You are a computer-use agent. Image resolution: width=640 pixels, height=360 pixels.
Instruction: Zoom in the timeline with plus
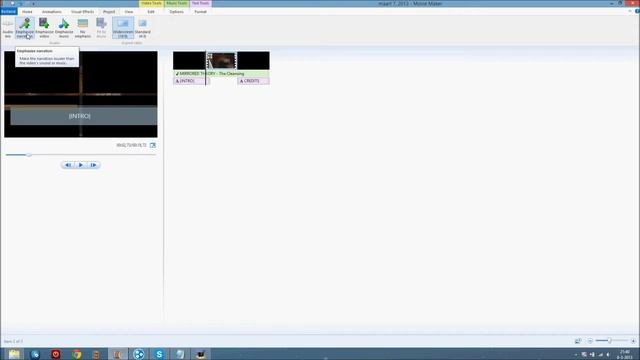633,341
